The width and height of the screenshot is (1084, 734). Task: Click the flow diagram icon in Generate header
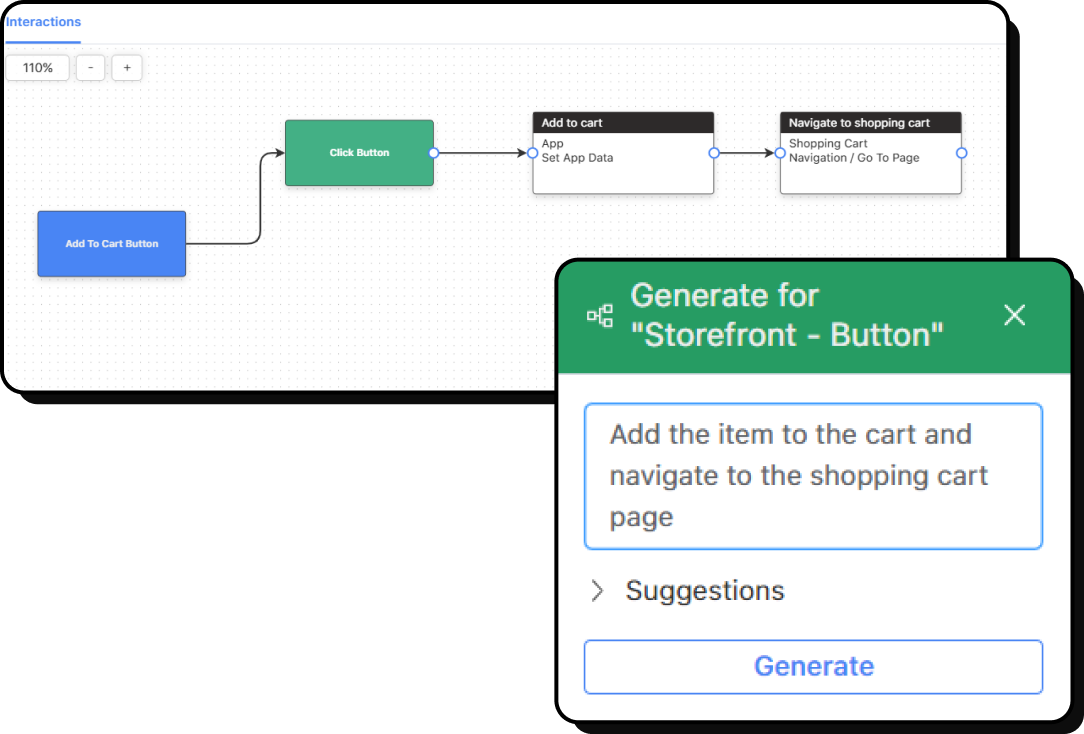point(600,317)
